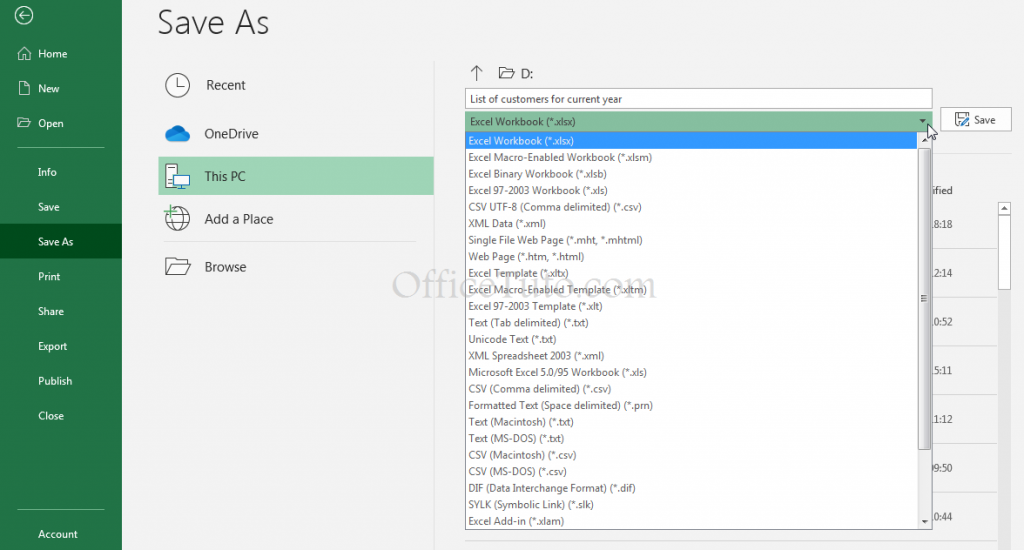Viewport: 1024px width, 550px height.
Task: Collapse the file type dropdown arrow
Action: click(923, 121)
